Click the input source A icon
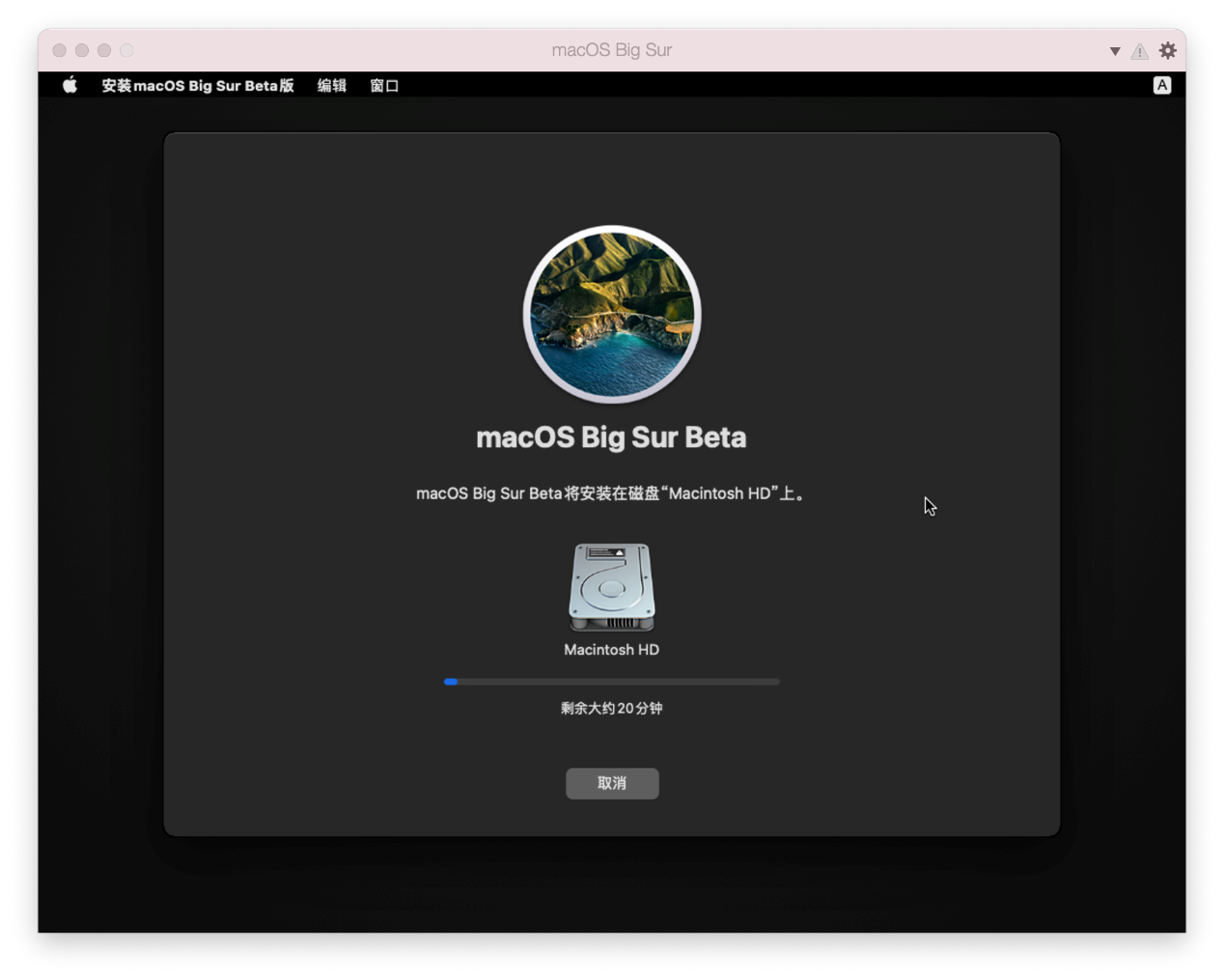Viewport: 1224px width, 980px height. click(1162, 85)
